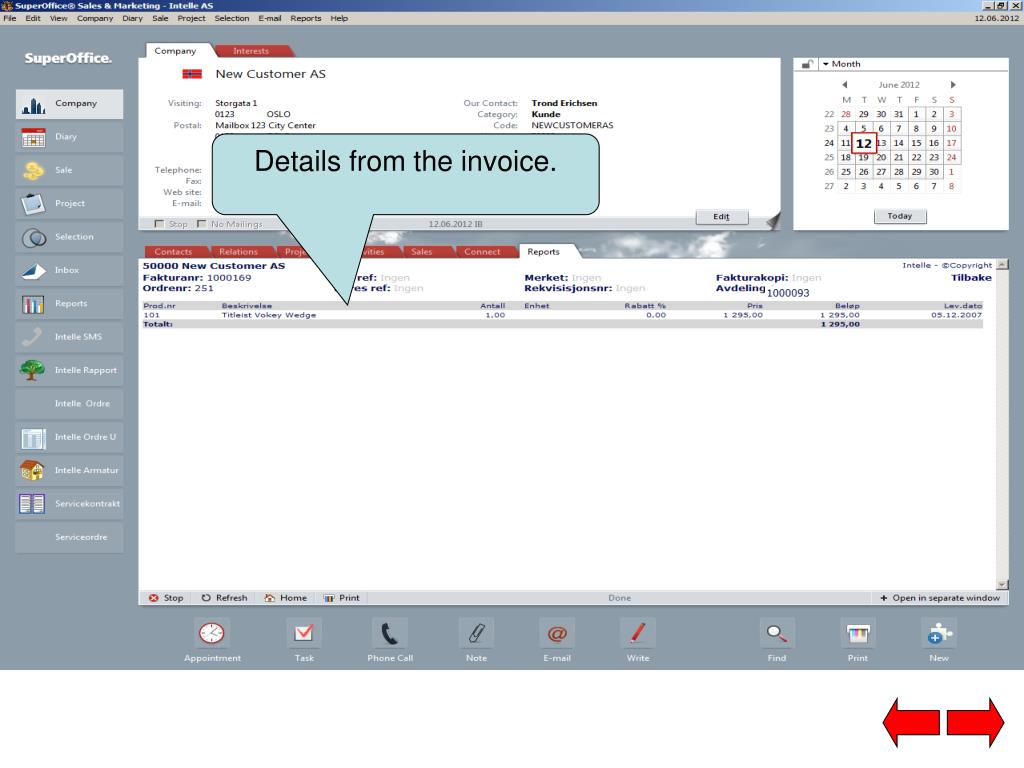The image size is (1024, 768).
Task: Open the Sale coins icon
Action: pos(33,170)
